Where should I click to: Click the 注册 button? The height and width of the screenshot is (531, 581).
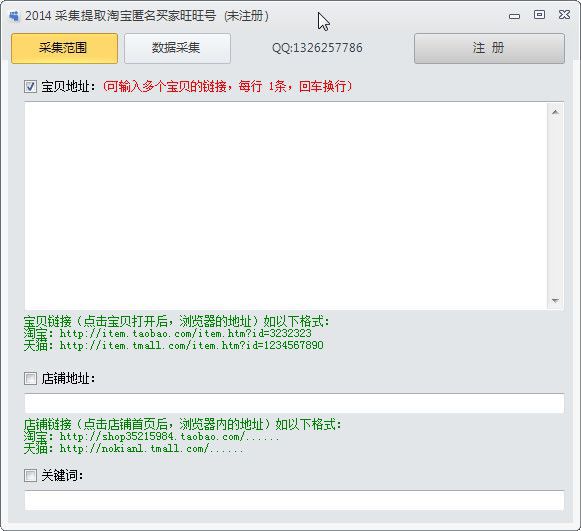coord(489,49)
